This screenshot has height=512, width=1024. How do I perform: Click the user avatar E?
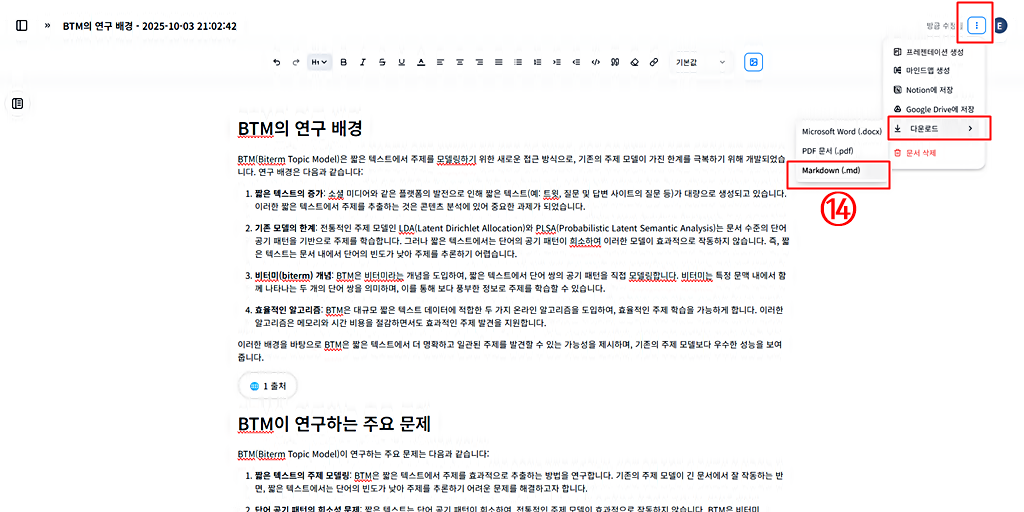1000,26
